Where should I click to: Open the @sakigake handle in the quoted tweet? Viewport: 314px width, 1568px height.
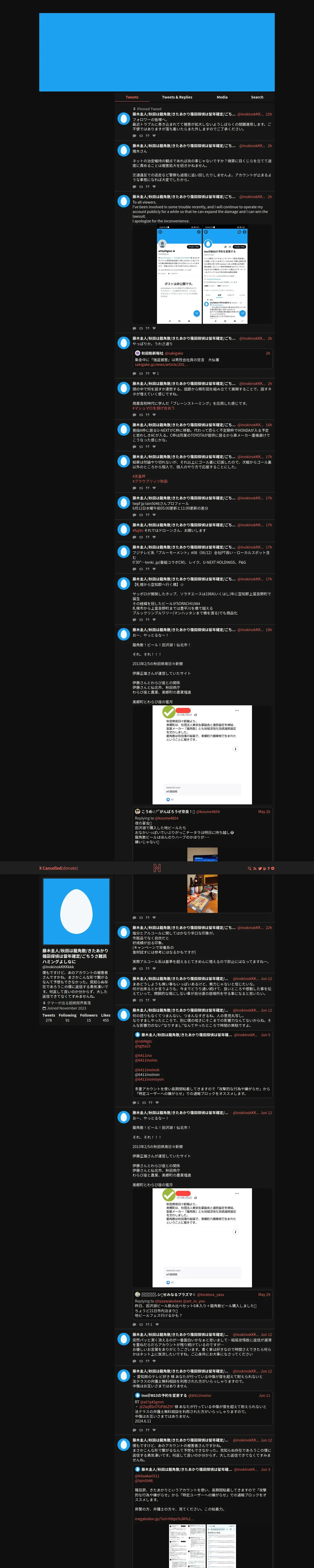tap(174, 353)
